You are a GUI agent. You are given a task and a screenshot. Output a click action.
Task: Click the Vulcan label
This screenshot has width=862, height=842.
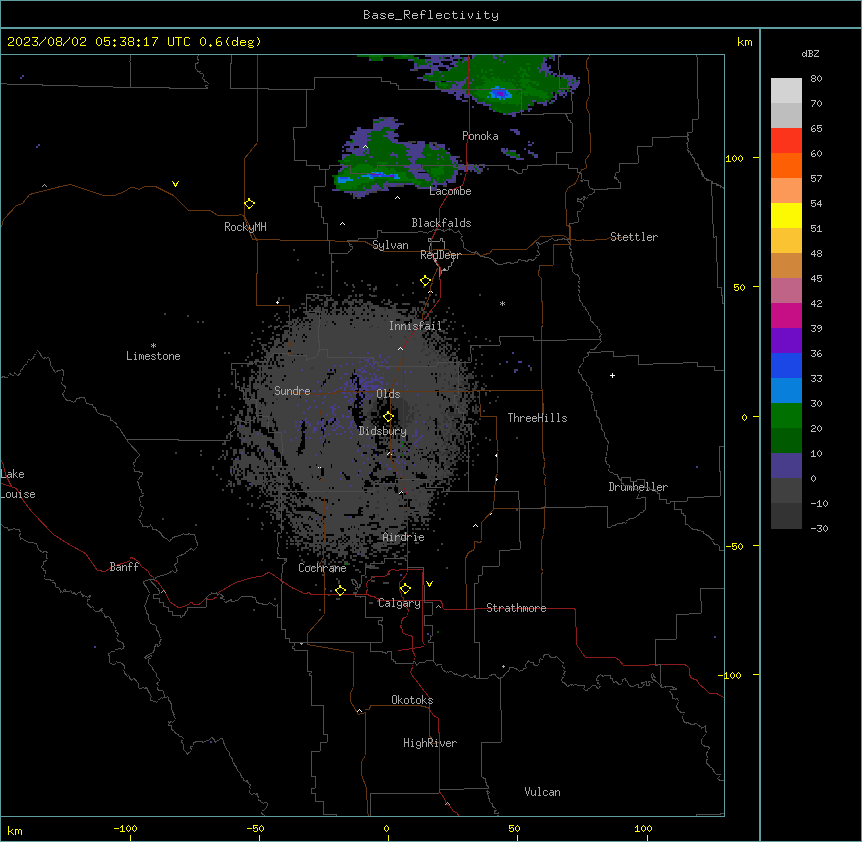pos(542,792)
